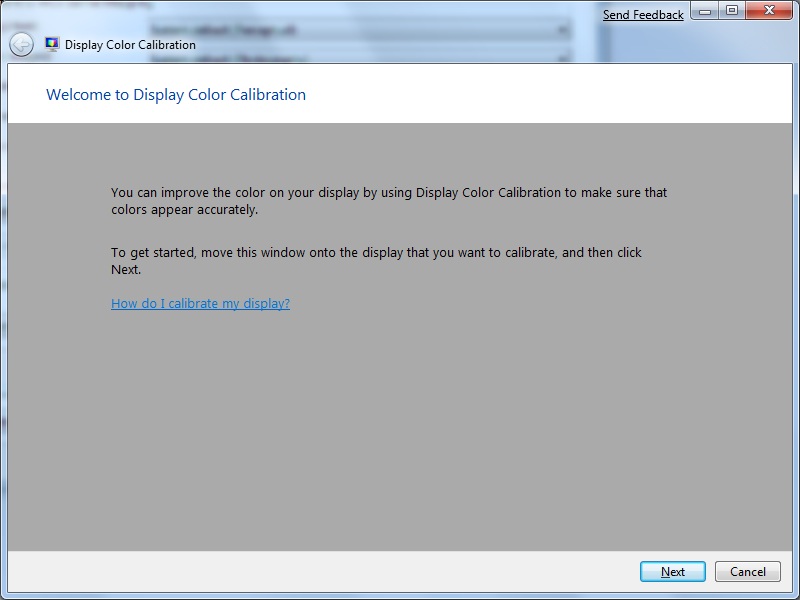Maximize the calibration window

tap(732, 11)
